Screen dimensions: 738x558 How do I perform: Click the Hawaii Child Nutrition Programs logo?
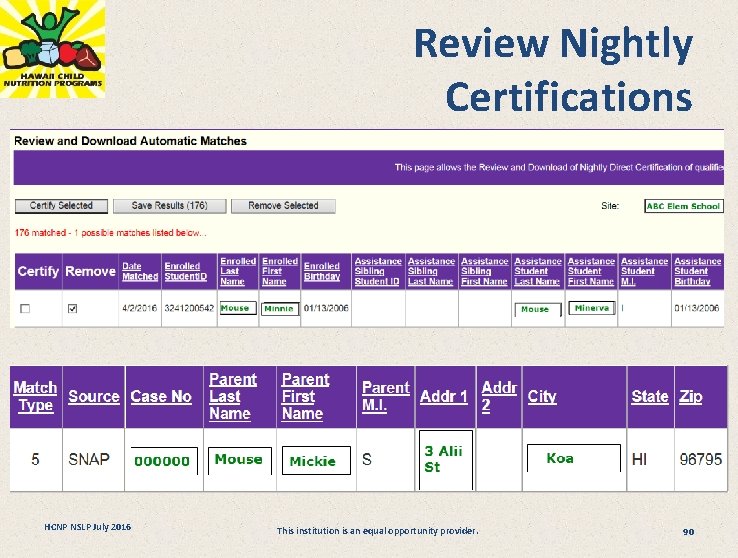52,48
